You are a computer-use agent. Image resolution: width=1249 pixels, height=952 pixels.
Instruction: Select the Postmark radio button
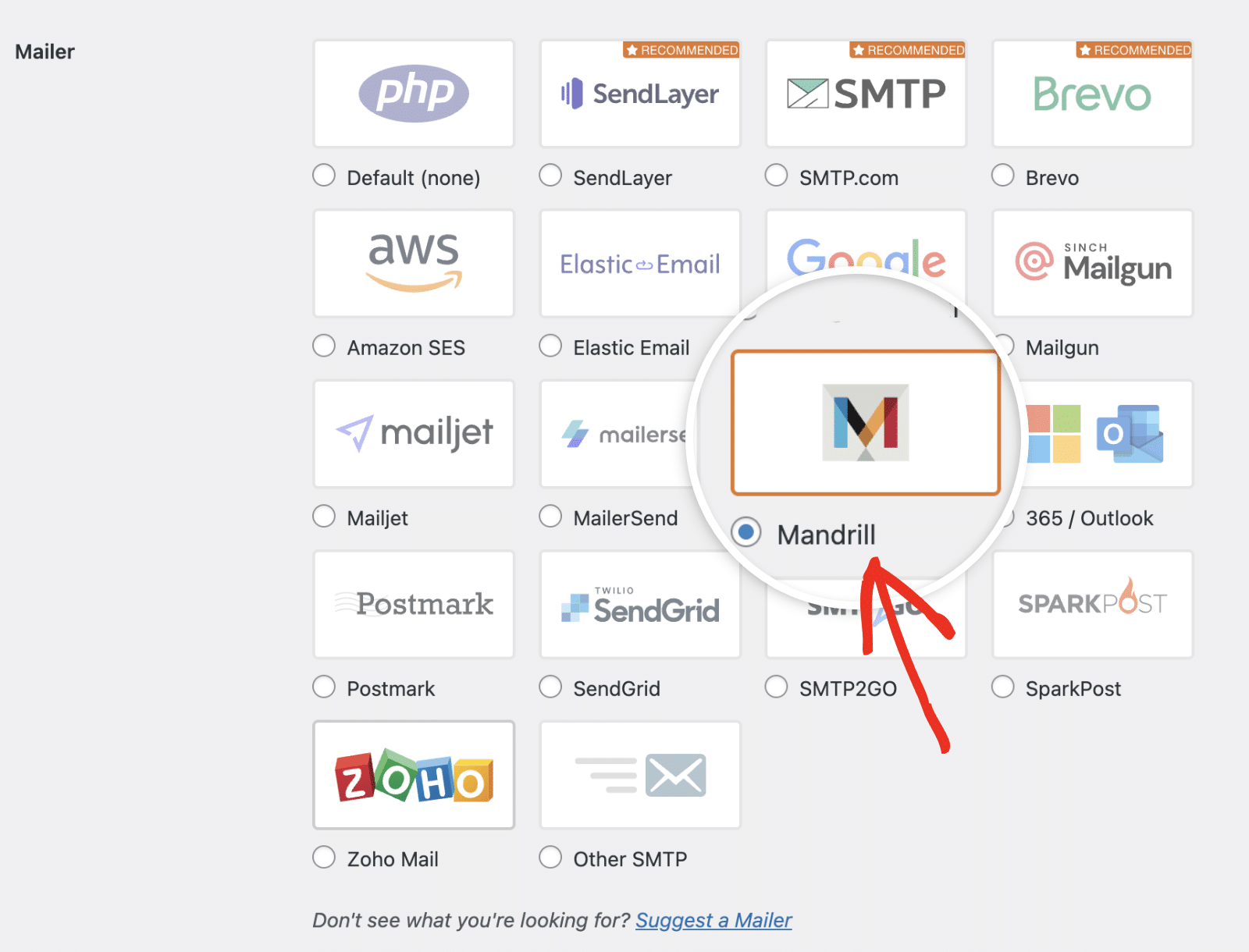pos(324,686)
